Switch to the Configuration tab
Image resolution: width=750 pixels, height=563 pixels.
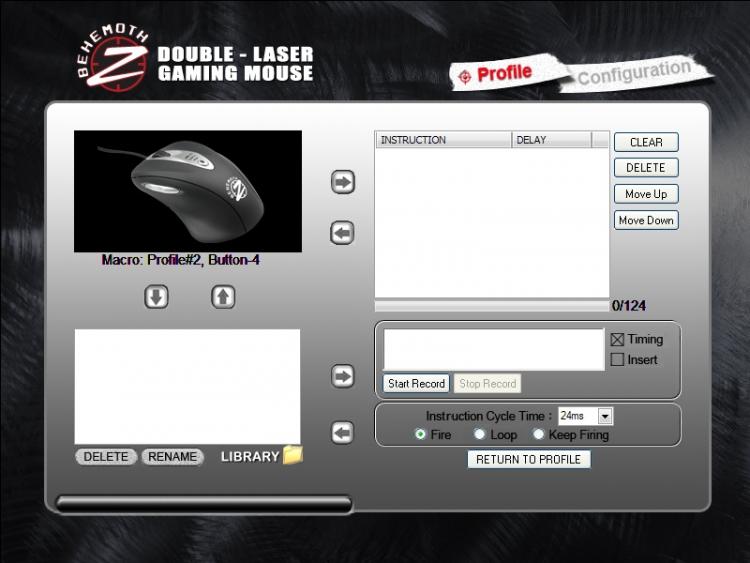point(634,73)
